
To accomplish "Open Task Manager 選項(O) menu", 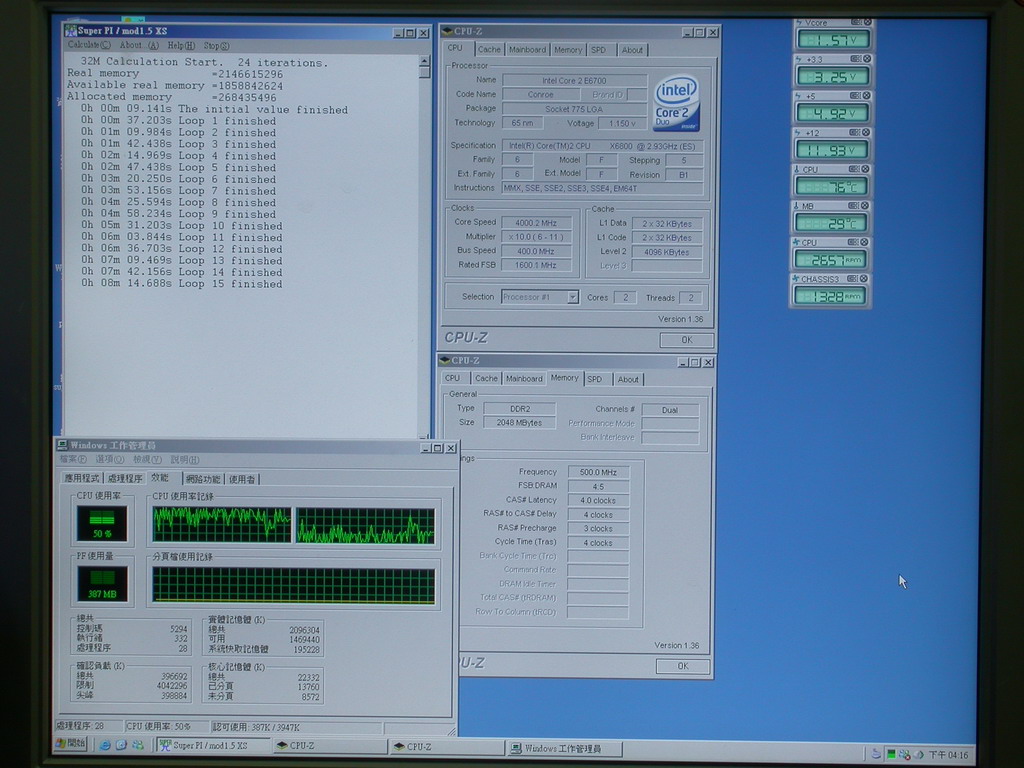I will [110, 459].
